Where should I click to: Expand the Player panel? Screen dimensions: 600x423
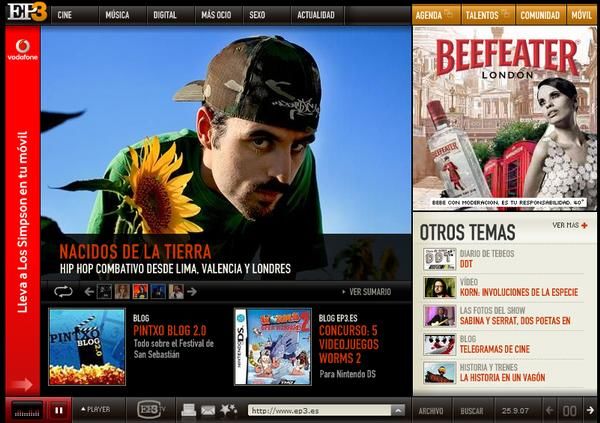coord(96,410)
